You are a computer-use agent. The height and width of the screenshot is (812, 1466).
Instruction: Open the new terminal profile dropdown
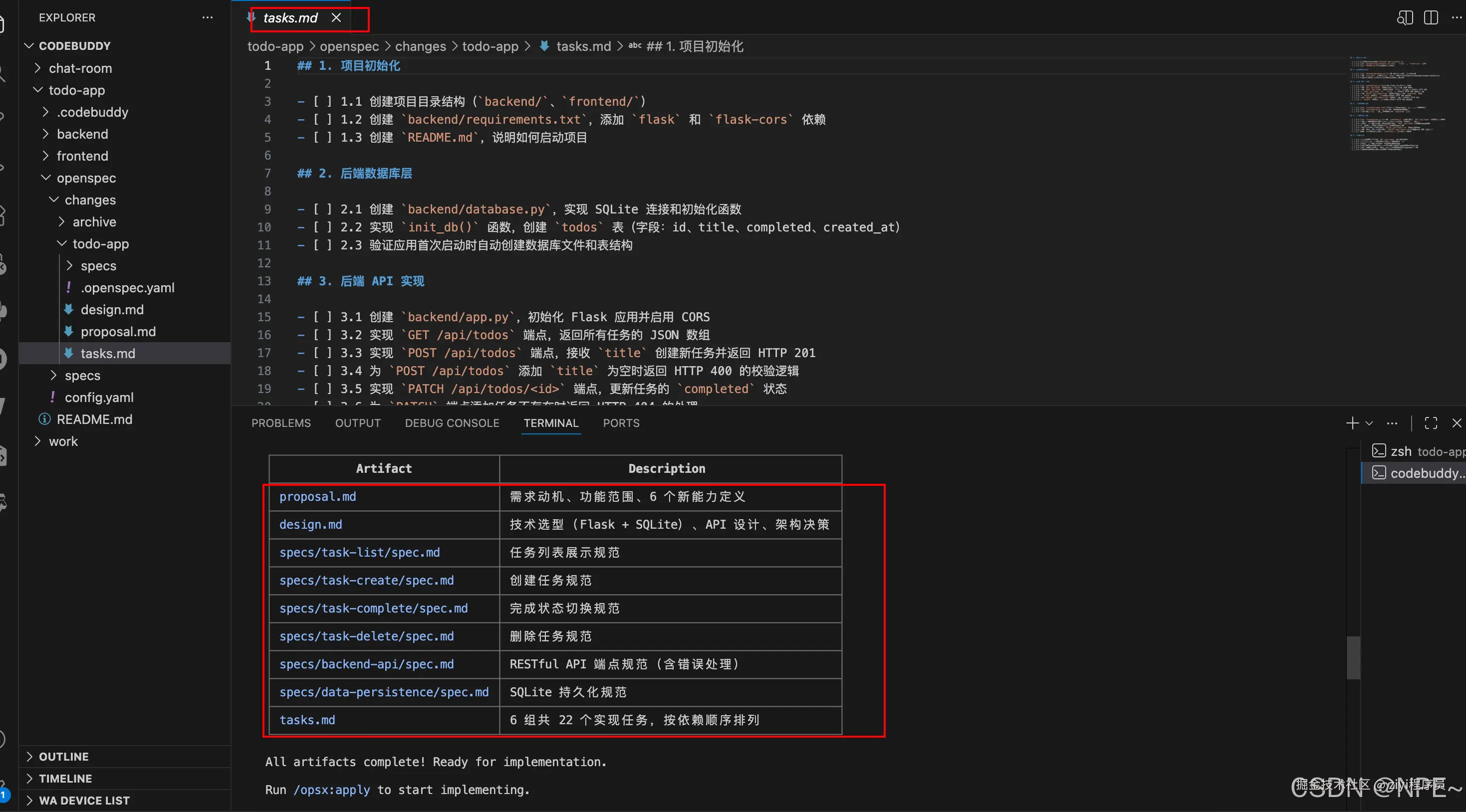pyautogui.click(x=1369, y=423)
